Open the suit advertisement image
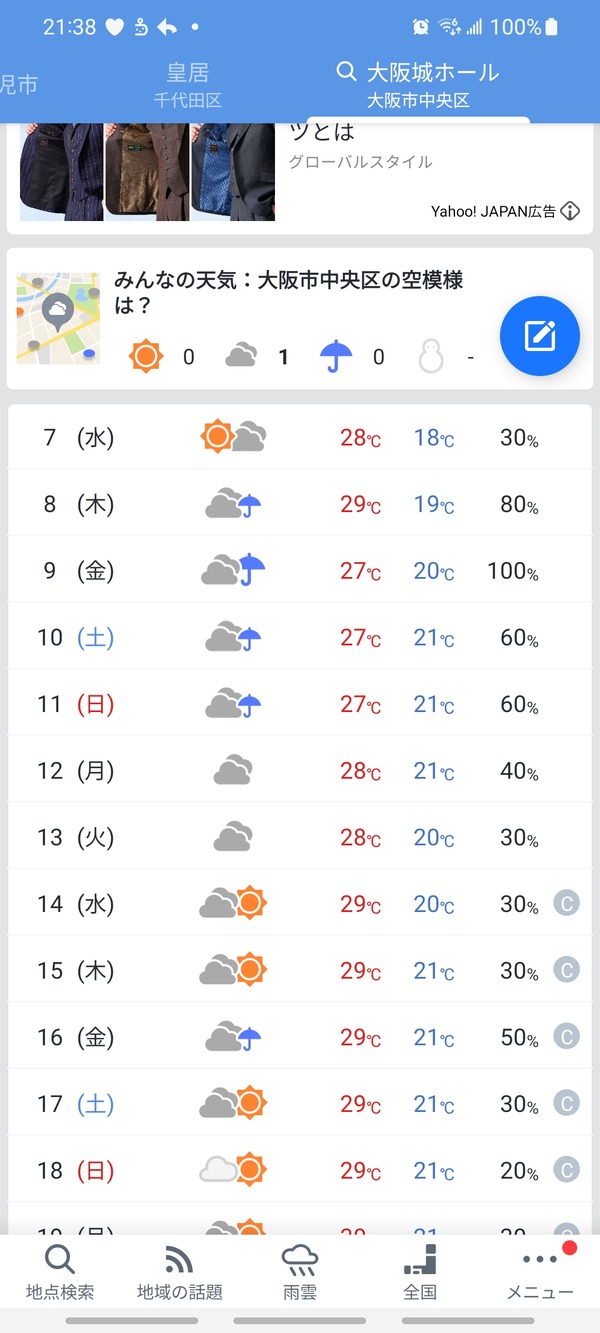600x1333 pixels. tap(147, 171)
